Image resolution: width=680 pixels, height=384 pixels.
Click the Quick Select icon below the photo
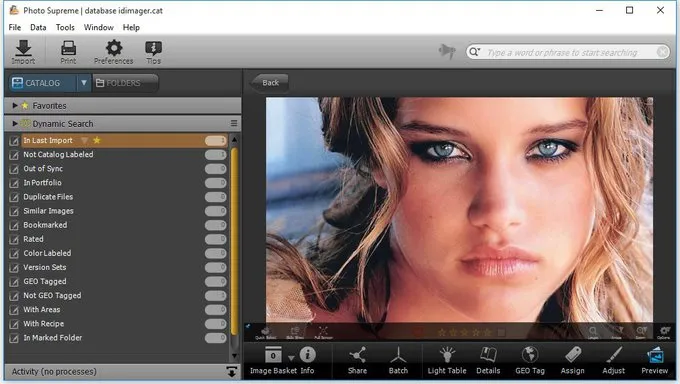tap(265, 331)
